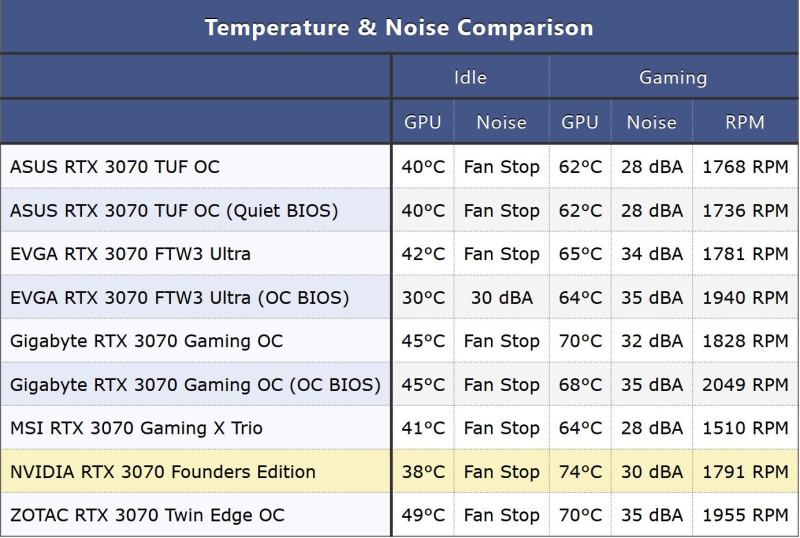Select the 1510 RPM cell for MSI
This screenshot has height=538, width=800.
pyautogui.click(x=745, y=428)
